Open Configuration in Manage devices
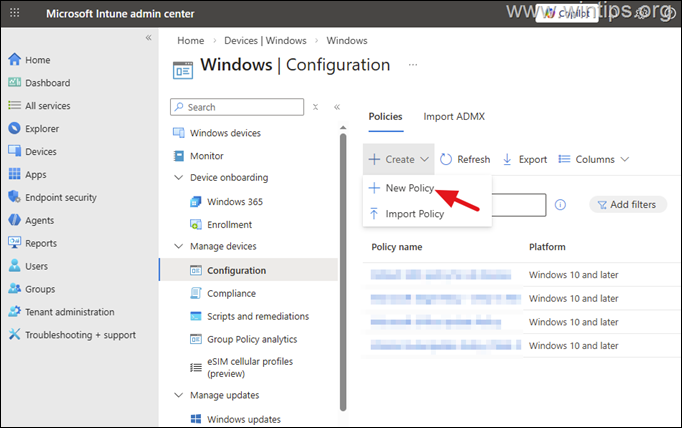Viewport: 682px width, 428px height. pyautogui.click(x=249, y=270)
